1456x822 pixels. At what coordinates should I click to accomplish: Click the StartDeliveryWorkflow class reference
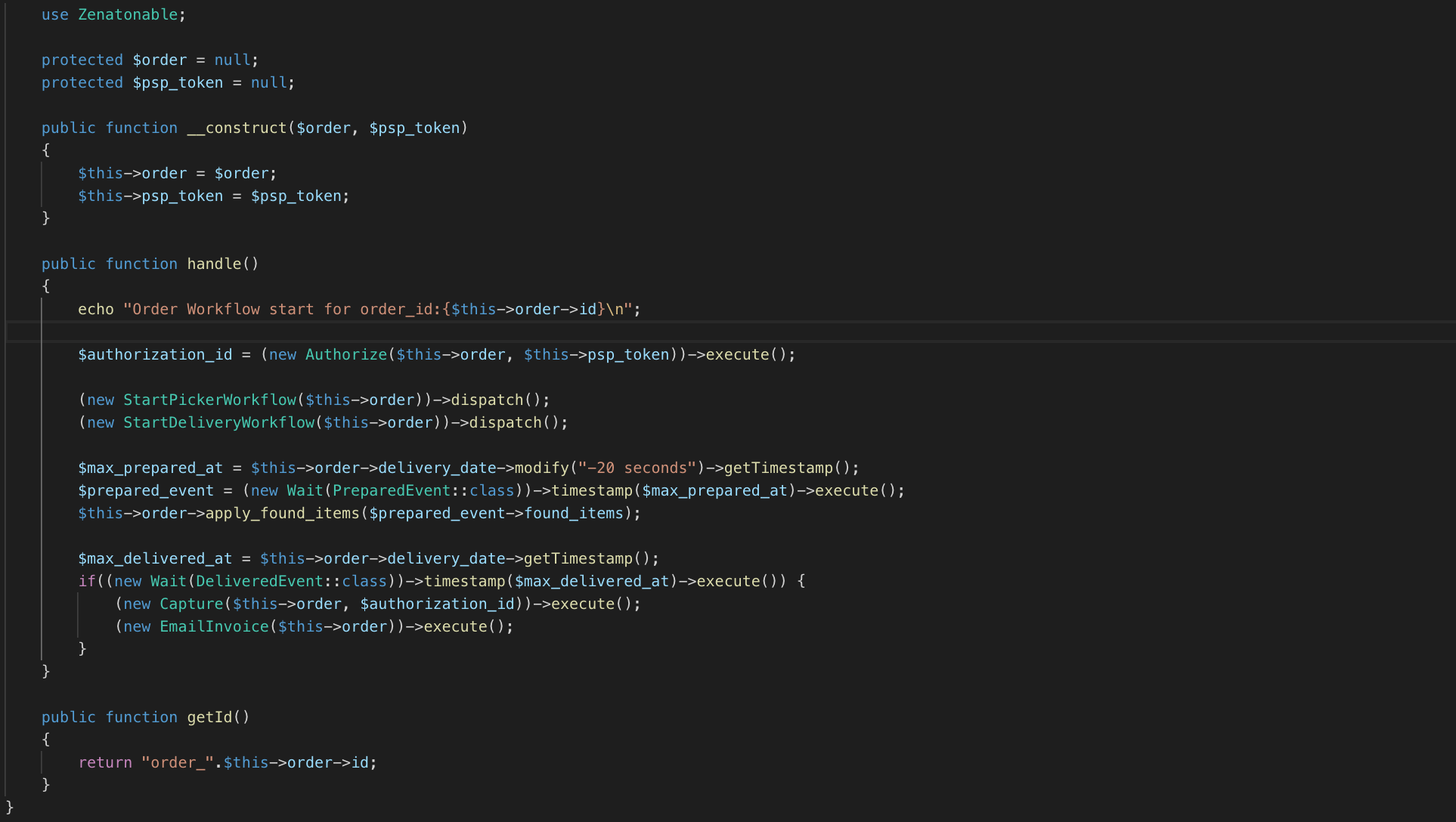[x=218, y=422]
